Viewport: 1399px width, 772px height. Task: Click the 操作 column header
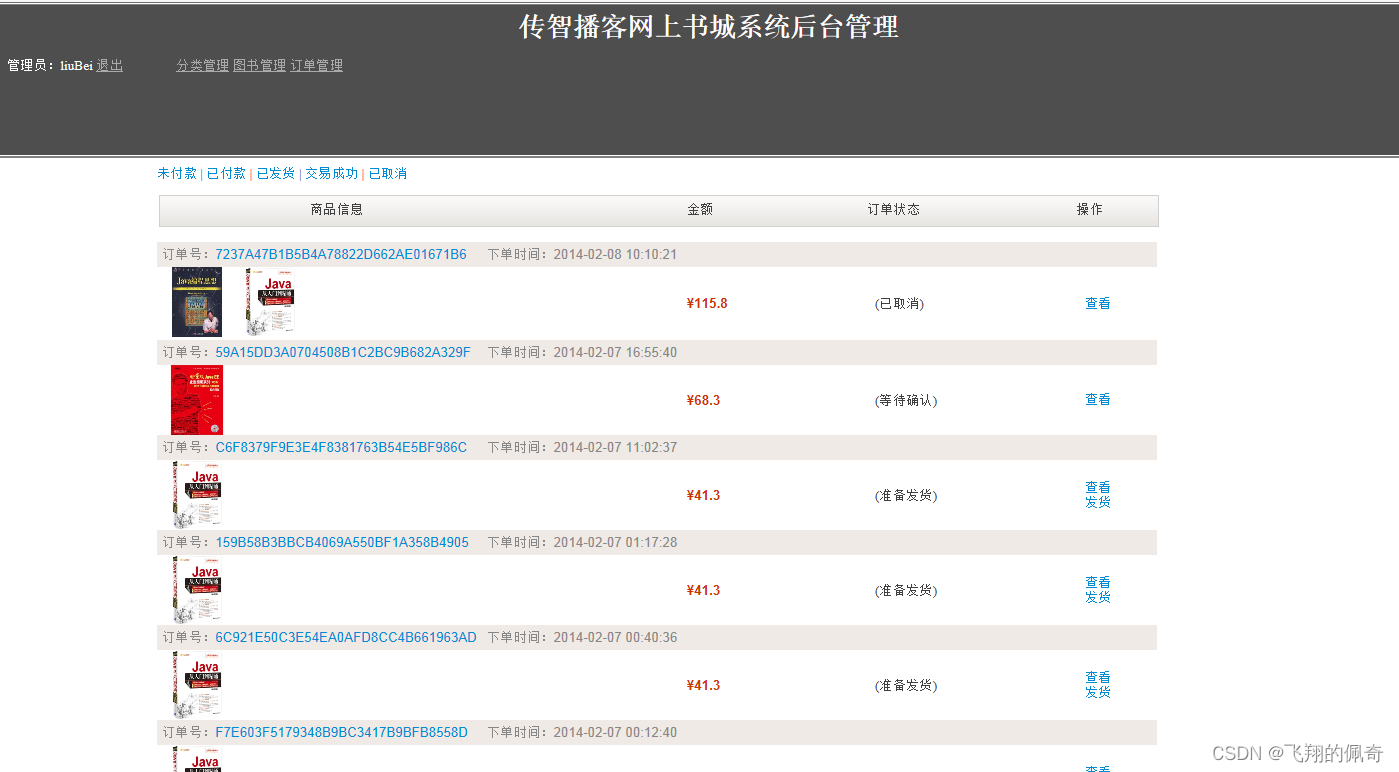pos(1090,209)
